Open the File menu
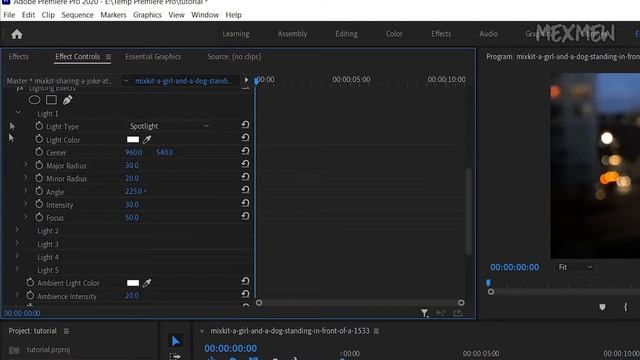640x360 pixels. (9, 15)
